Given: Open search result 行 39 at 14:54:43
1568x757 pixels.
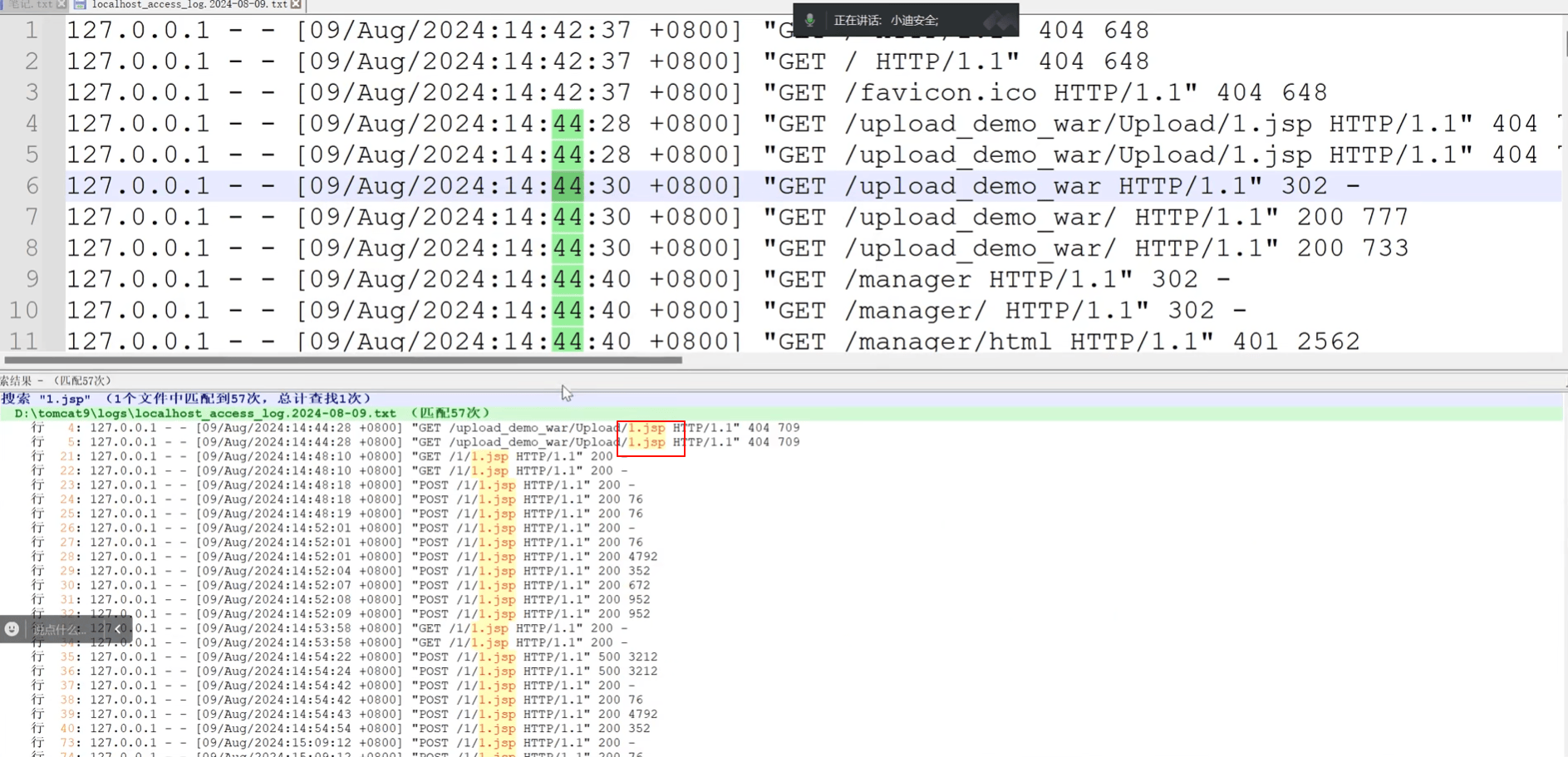Looking at the screenshot, I should click(344, 714).
